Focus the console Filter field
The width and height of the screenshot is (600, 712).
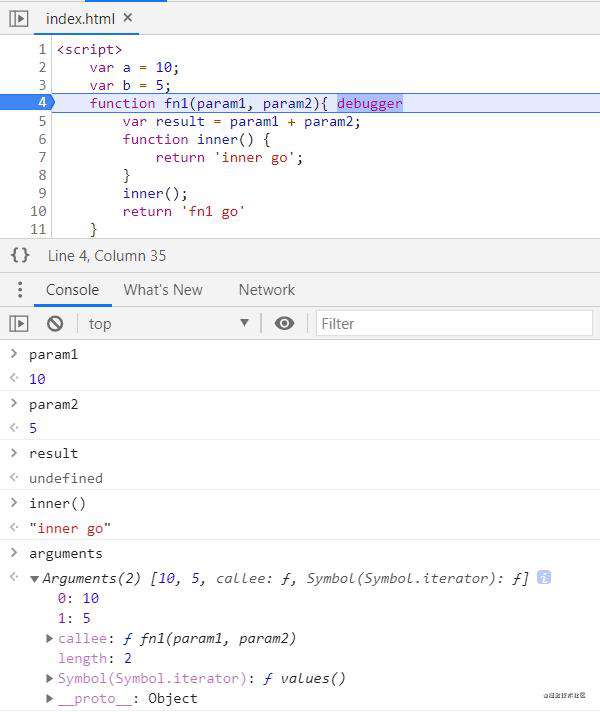454,324
